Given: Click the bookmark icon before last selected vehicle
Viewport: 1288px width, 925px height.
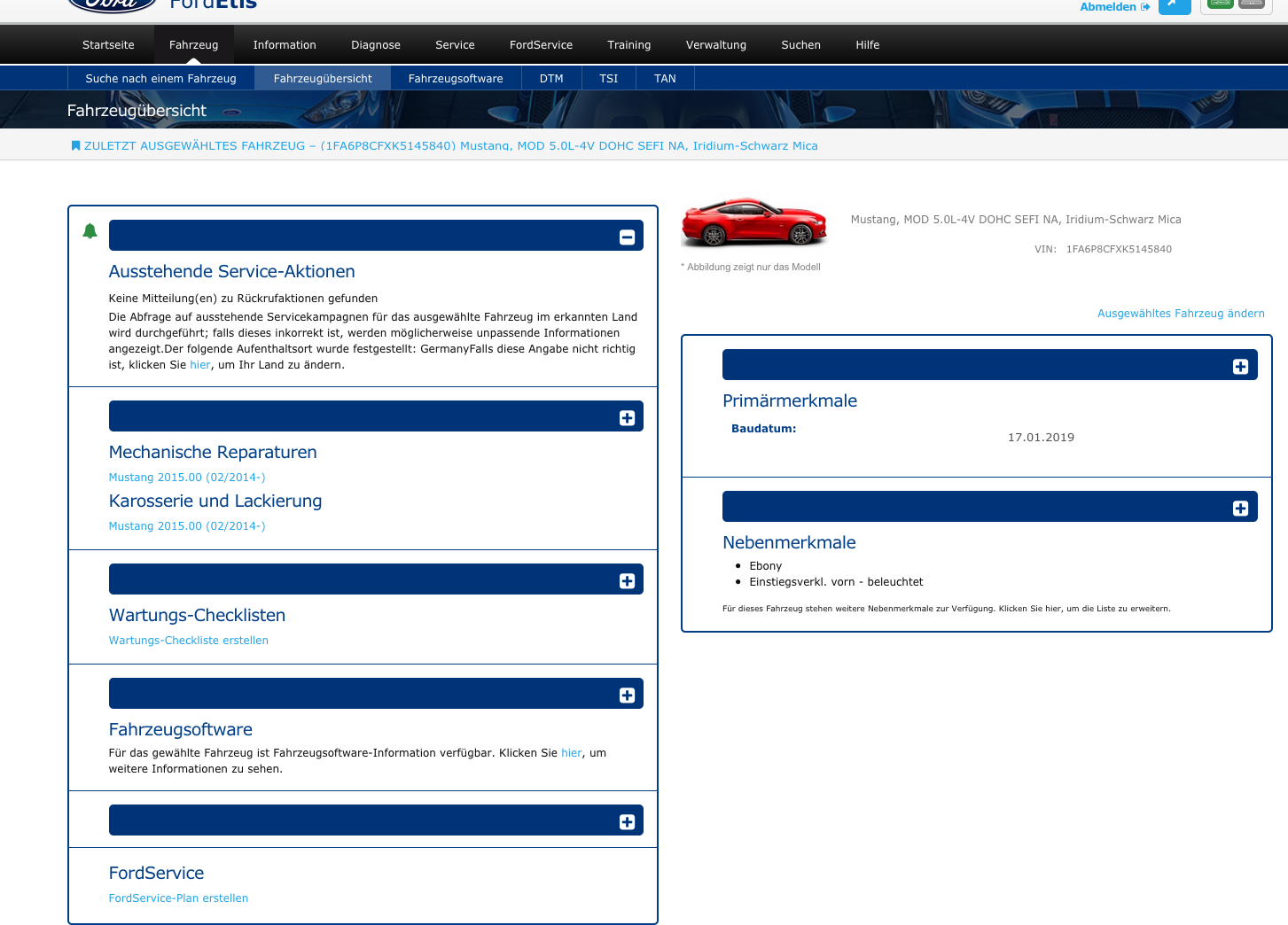Looking at the screenshot, I should [75, 145].
